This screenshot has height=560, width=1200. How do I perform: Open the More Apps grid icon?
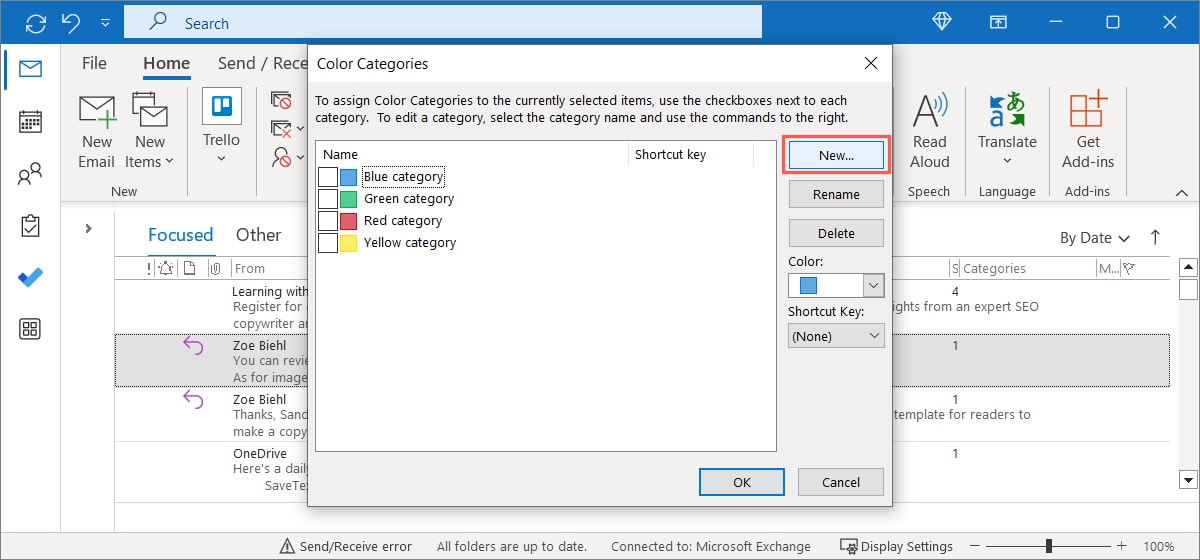(30, 329)
